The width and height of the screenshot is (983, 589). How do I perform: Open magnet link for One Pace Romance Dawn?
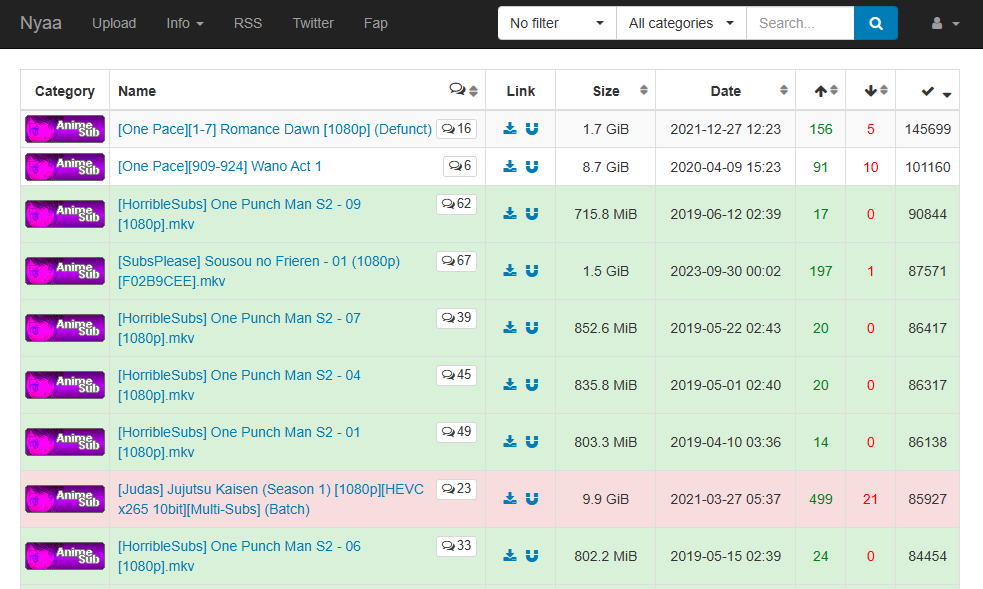(x=532, y=128)
